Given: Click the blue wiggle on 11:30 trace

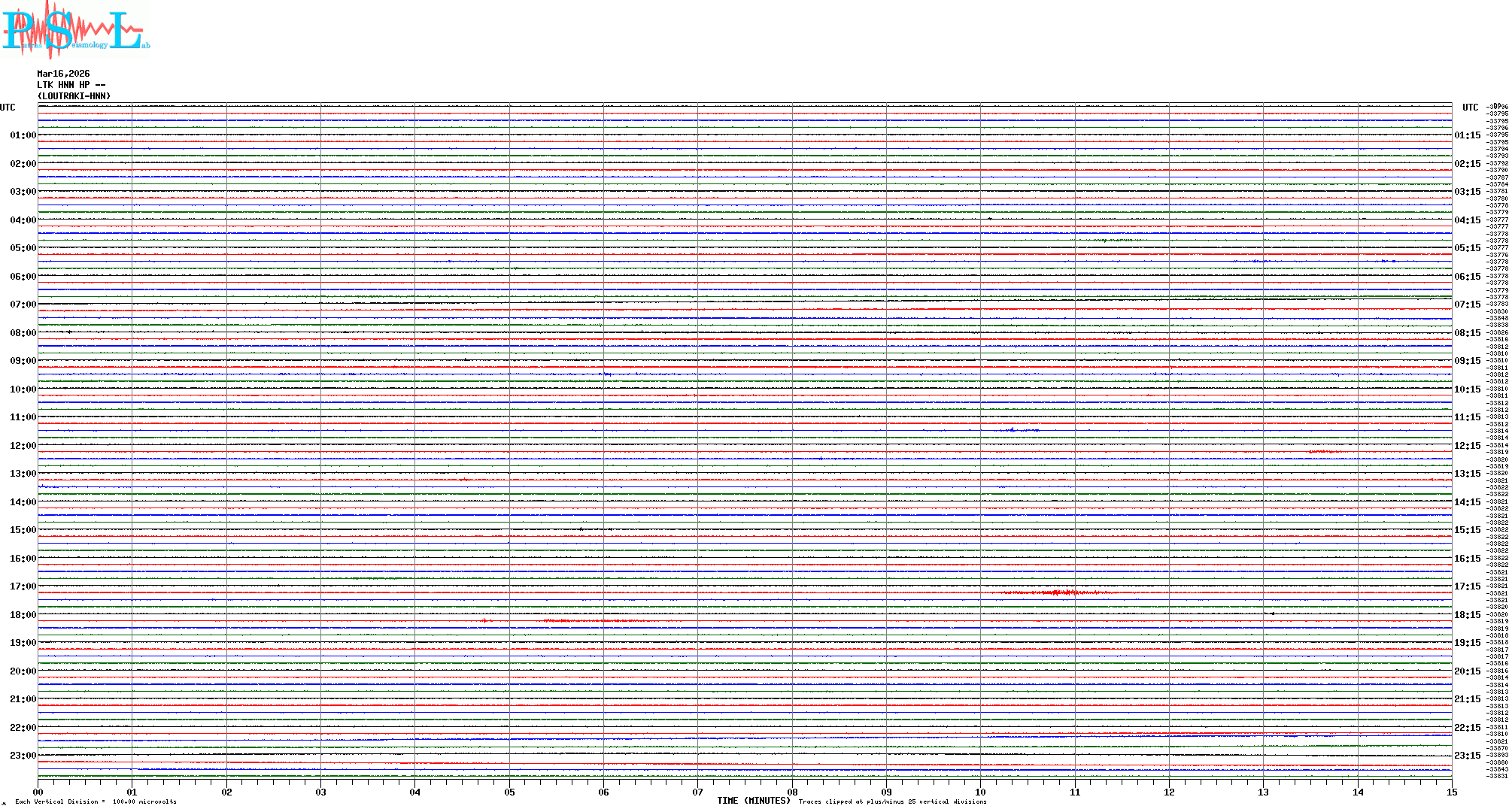Looking at the screenshot, I should tap(1016, 430).
